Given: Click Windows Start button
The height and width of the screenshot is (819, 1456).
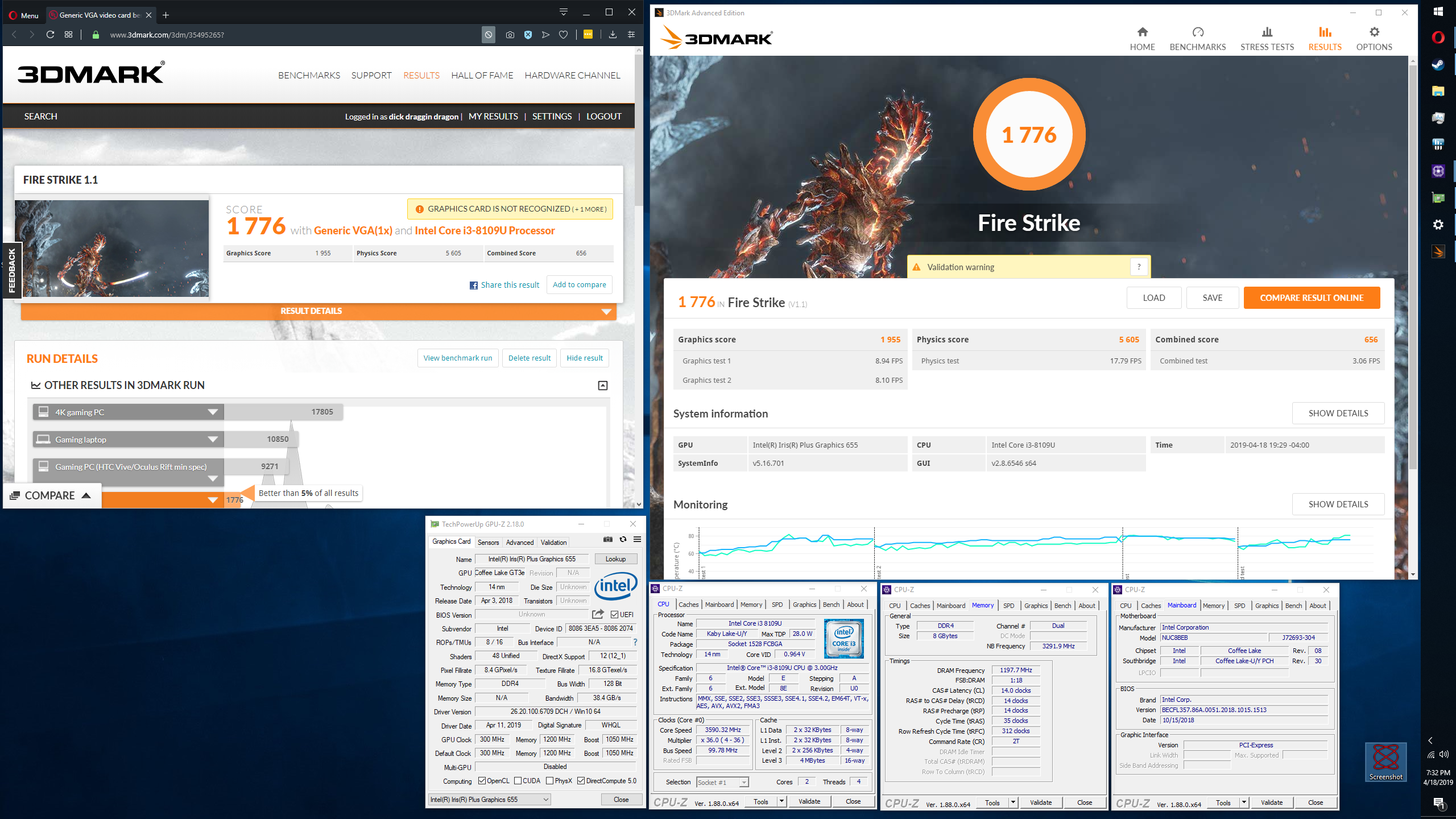Looking at the screenshot, I should pos(1438,11).
